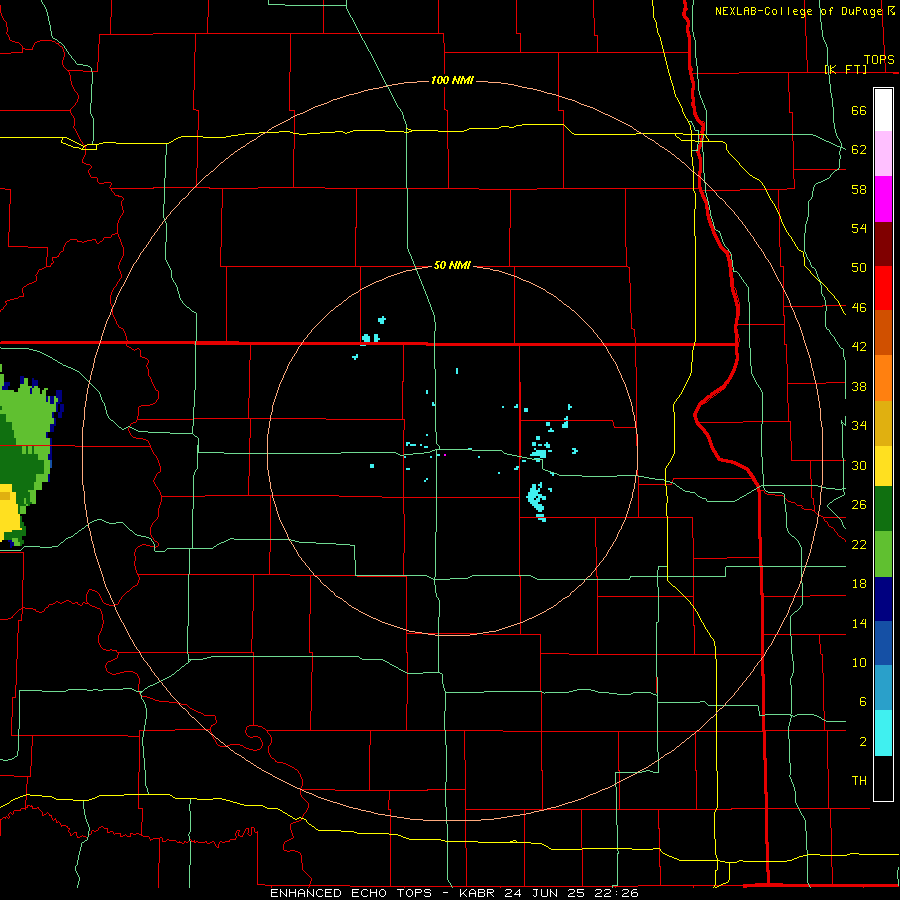900x900 pixels.
Task: Select the sky blue legend swatch
Action: [883, 688]
